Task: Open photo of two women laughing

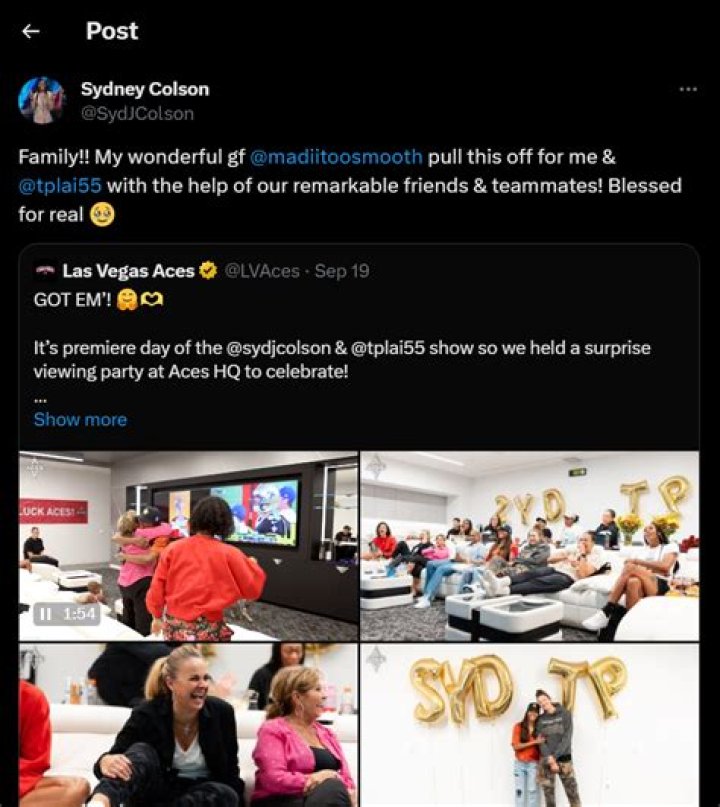Action: coord(188,725)
